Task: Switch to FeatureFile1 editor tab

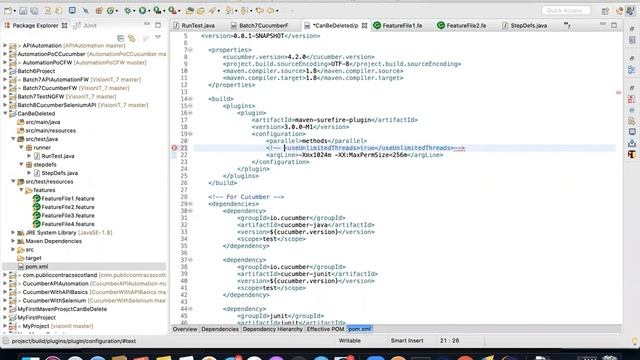Action: 398,26
